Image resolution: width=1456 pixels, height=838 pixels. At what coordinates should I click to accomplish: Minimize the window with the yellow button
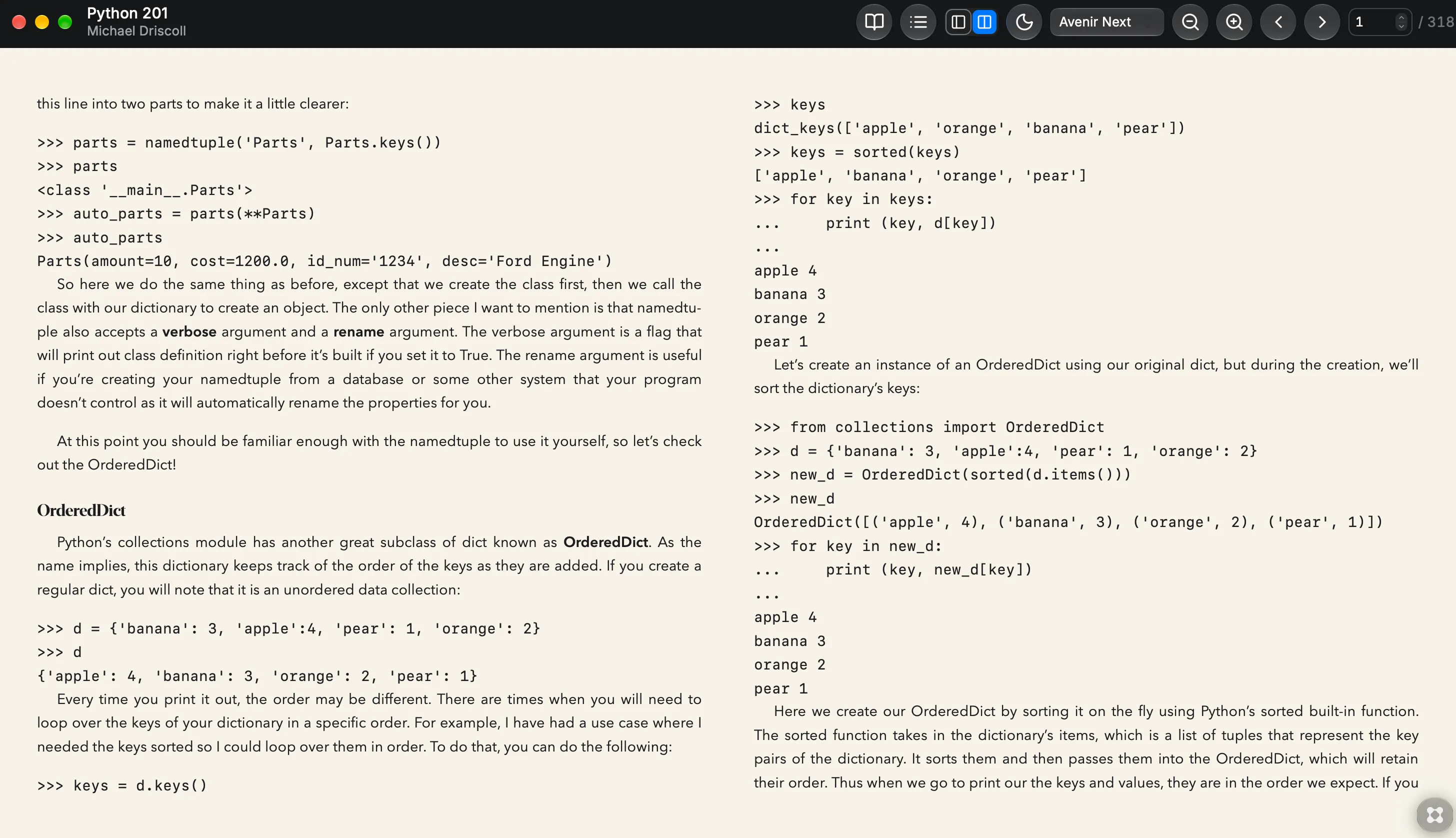click(42, 22)
